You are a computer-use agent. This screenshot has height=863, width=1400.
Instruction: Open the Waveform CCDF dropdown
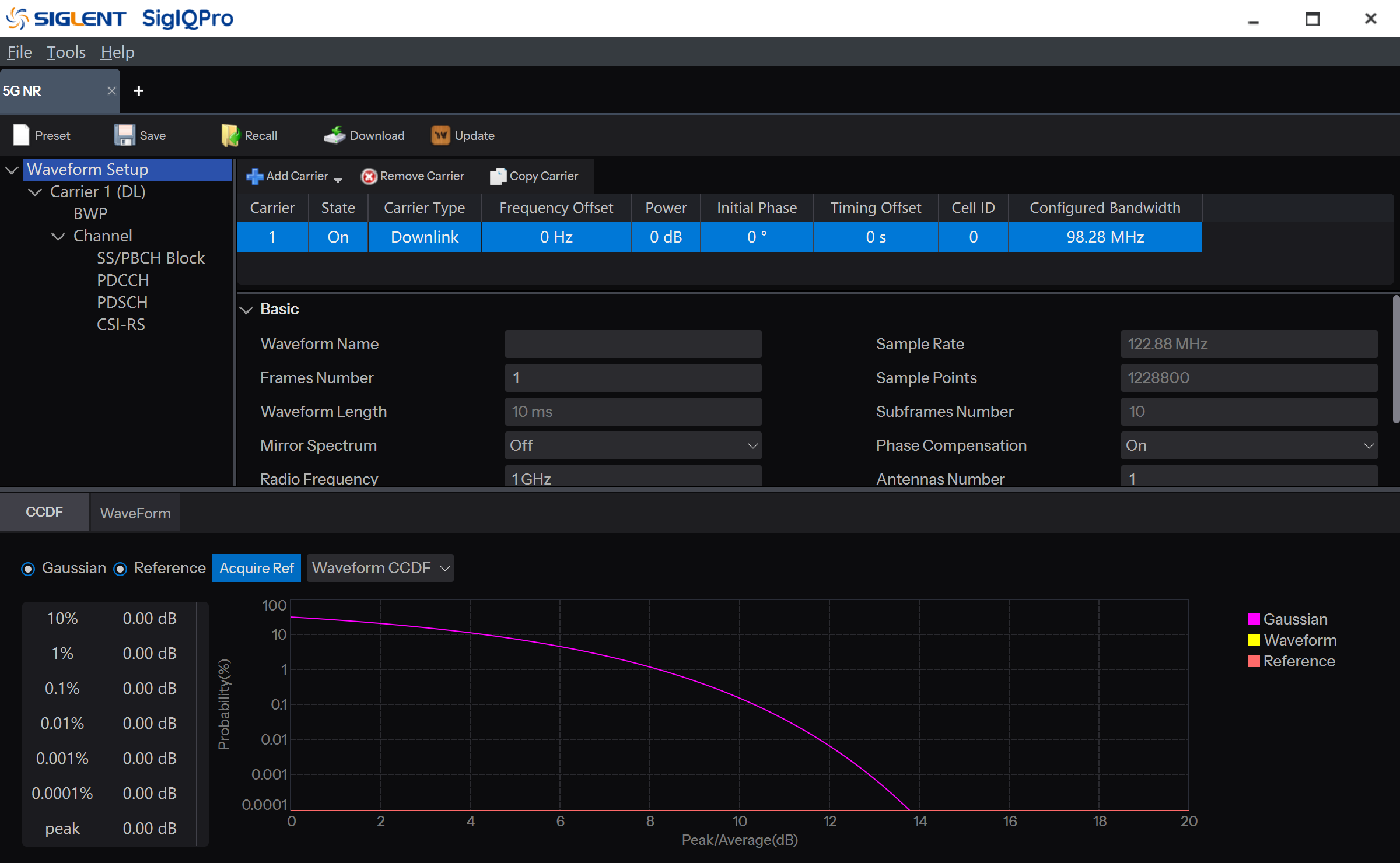pos(380,568)
